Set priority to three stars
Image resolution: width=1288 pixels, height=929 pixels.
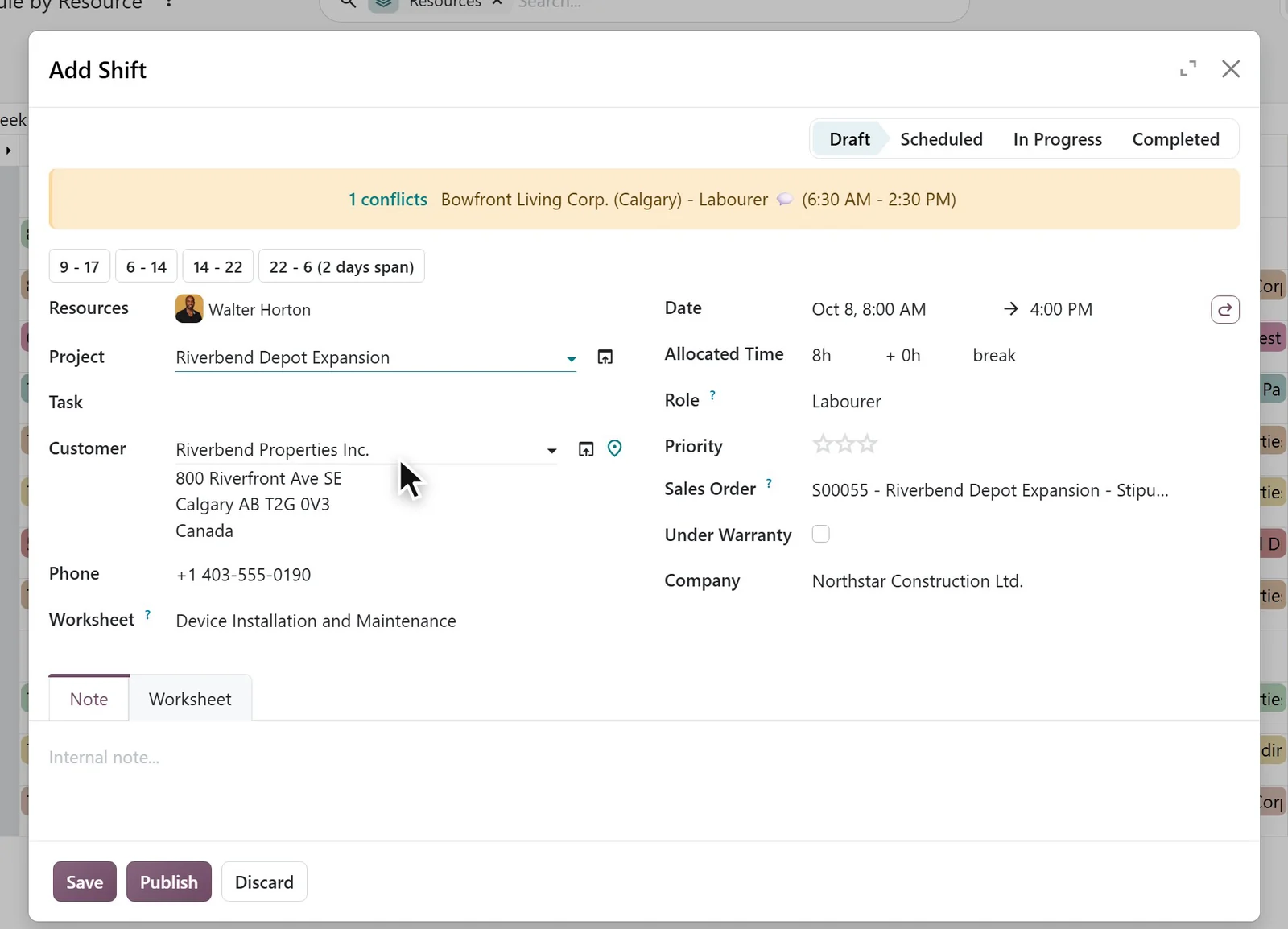click(867, 444)
